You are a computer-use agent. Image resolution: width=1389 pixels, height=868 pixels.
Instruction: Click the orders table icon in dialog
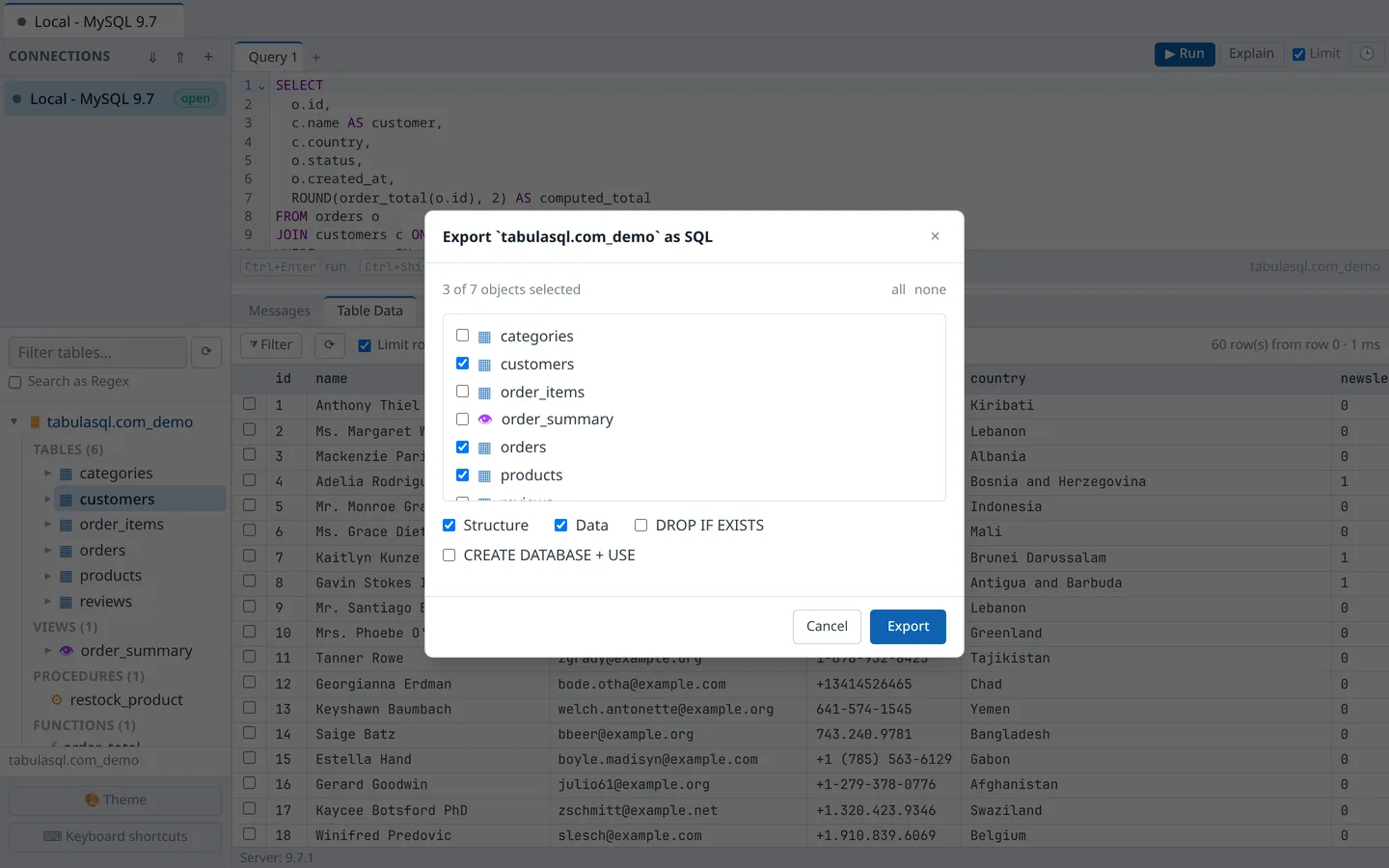pyautogui.click(x=484, y=448)
